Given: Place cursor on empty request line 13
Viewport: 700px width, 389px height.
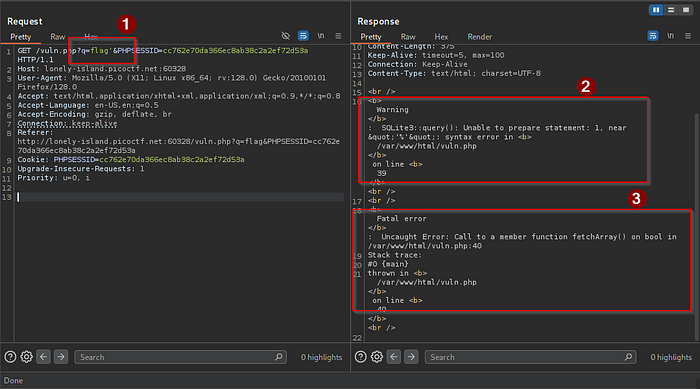Looking at the screenshot, I should click(x=180, y=197).
